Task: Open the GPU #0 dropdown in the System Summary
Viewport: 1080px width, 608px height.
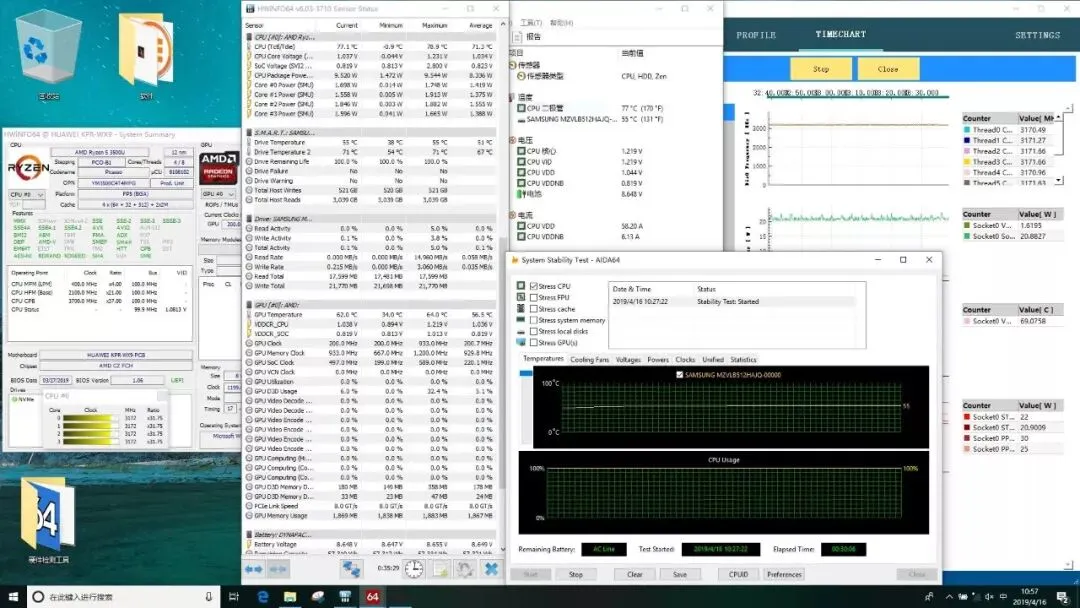Action: click(x=220, y=194)
